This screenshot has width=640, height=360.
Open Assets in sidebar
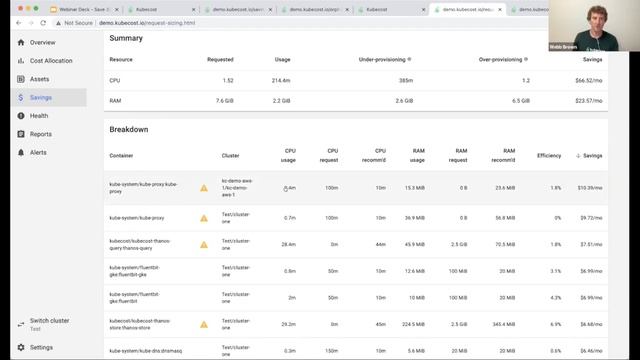tap(39, 79)
